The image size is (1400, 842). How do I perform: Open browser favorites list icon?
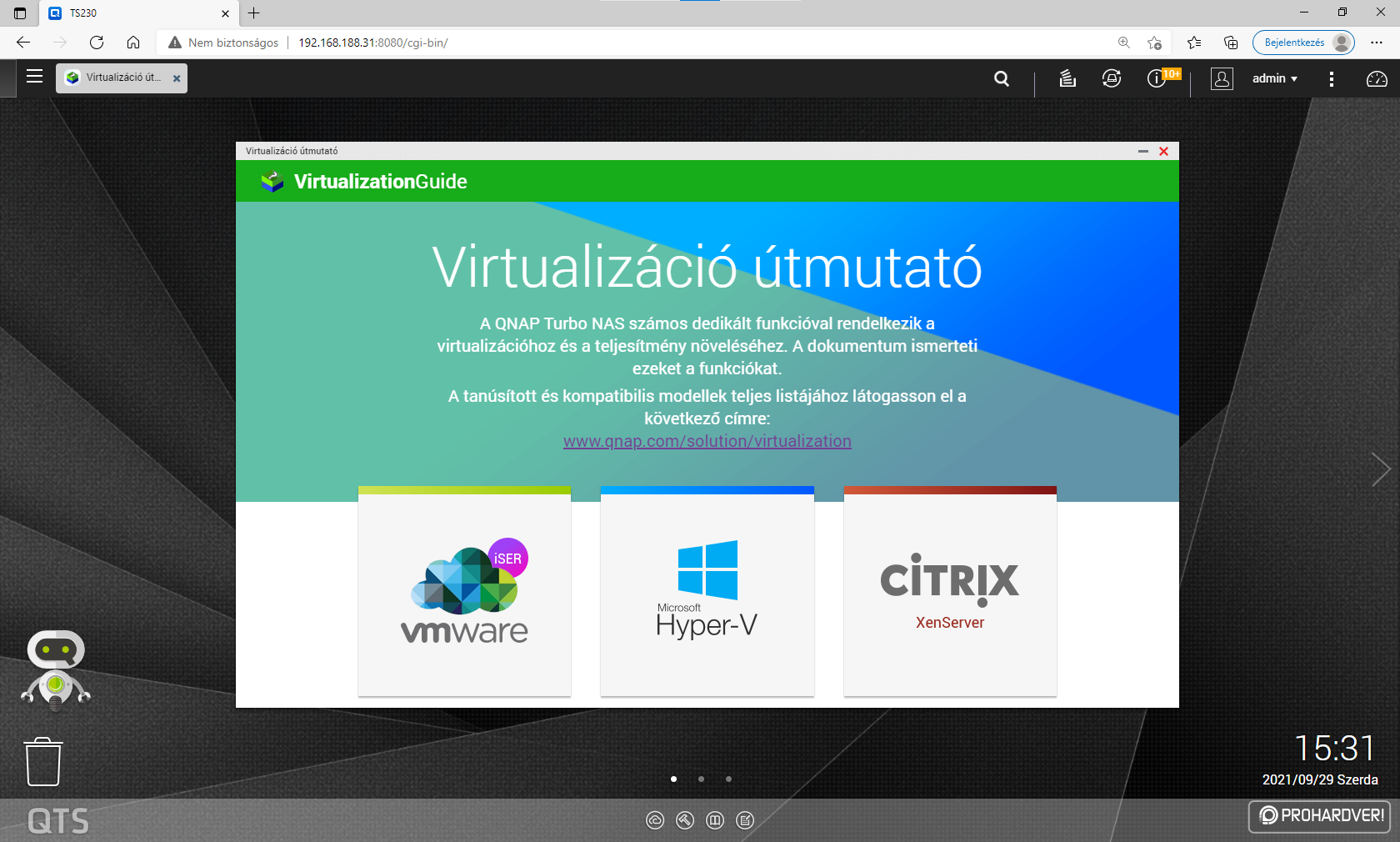[1194, 43]
